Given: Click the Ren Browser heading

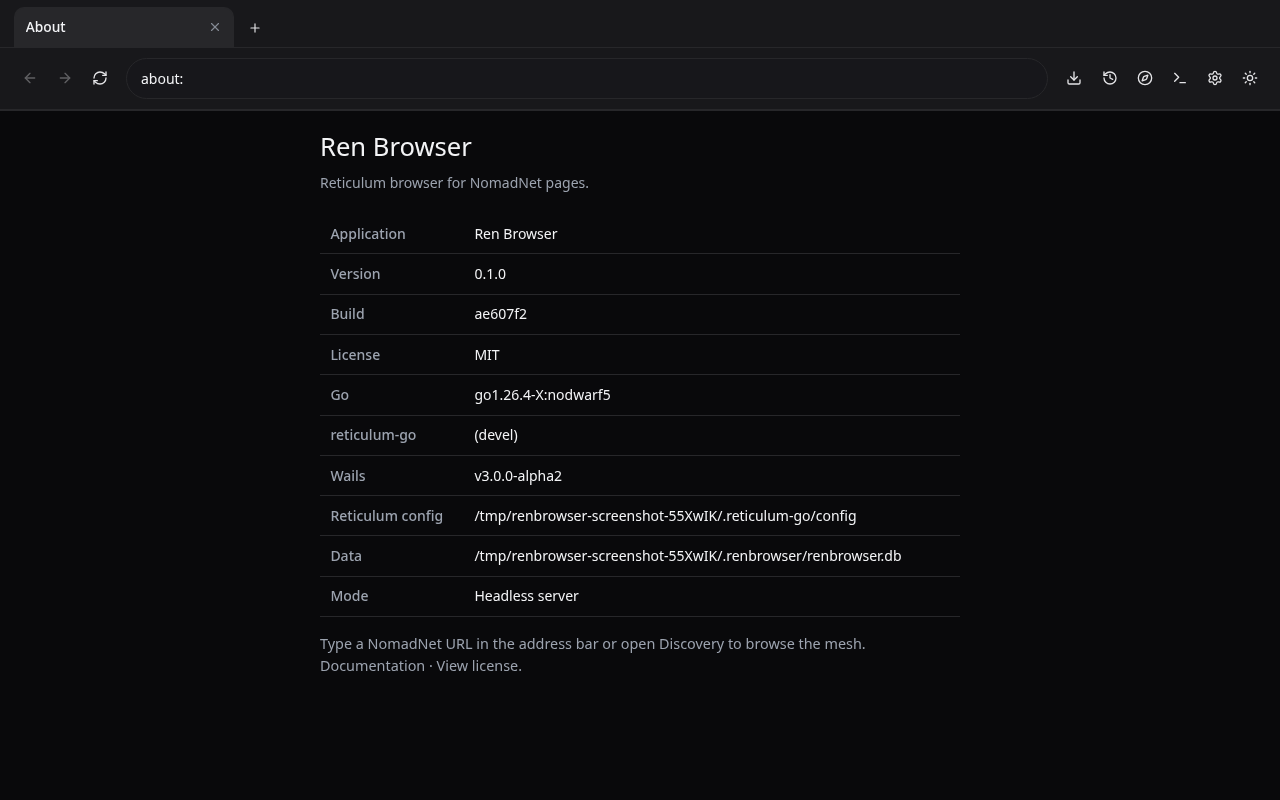Looking at the screenshot, I should pos(396,147).
